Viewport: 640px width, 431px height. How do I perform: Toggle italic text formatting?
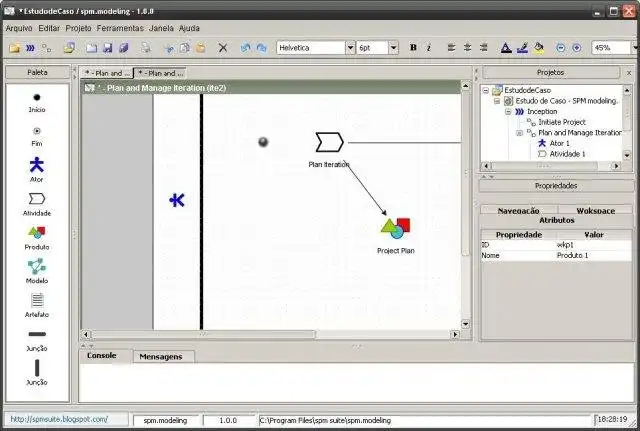tap(429, 48)
